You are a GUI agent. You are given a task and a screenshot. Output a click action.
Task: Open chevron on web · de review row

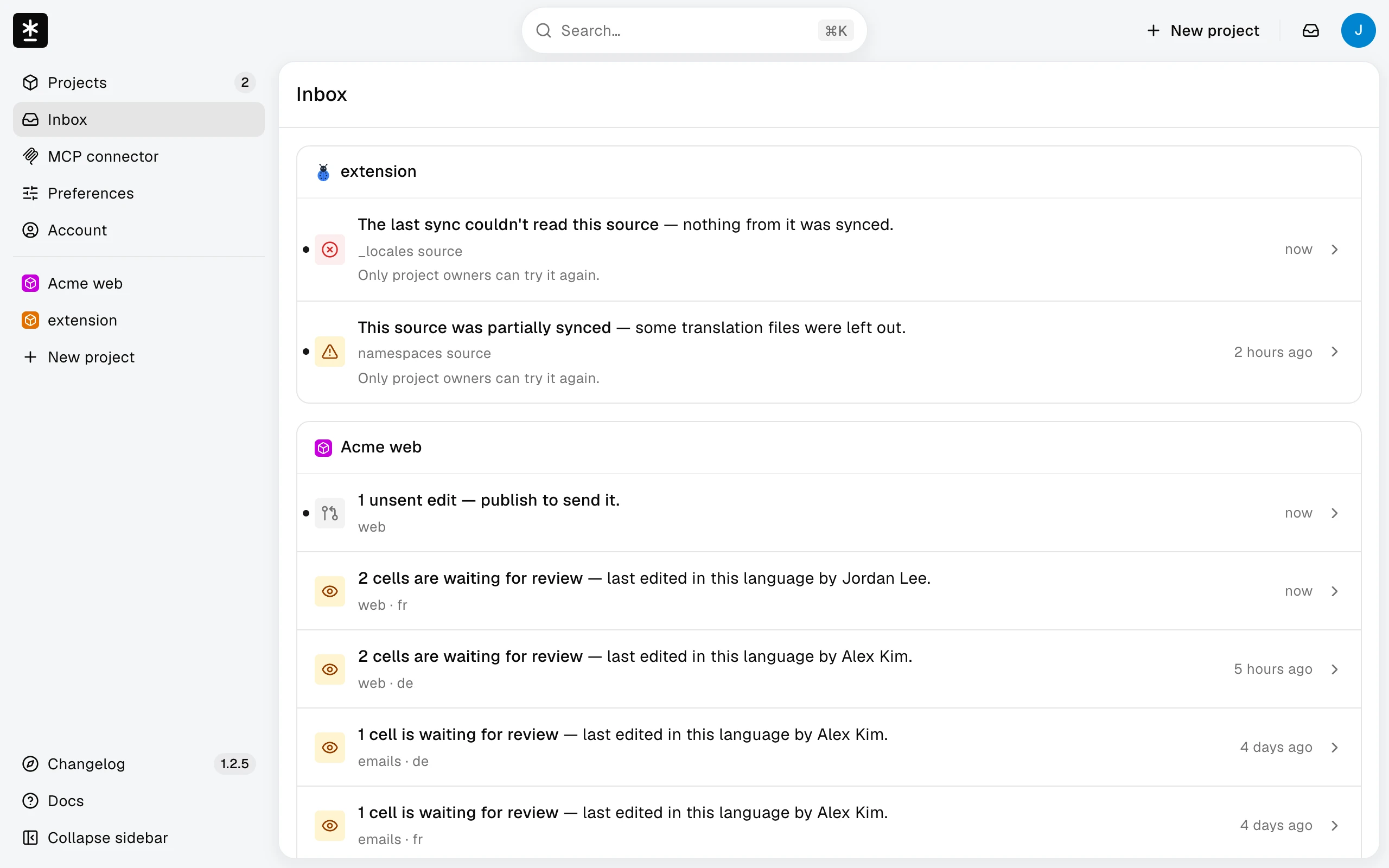coord(1335,669)
